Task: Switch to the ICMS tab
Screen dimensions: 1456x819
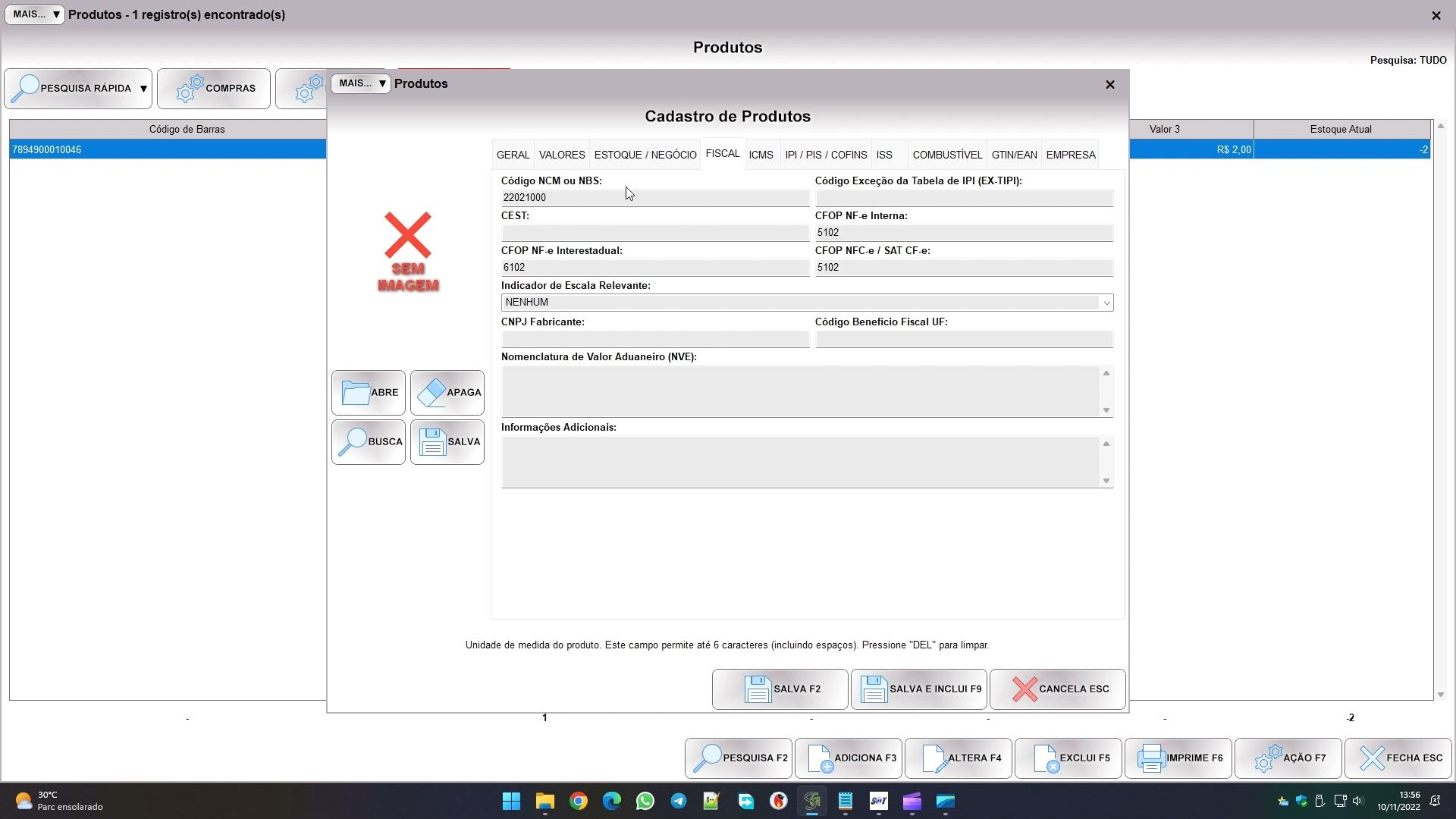Action: 761,155
